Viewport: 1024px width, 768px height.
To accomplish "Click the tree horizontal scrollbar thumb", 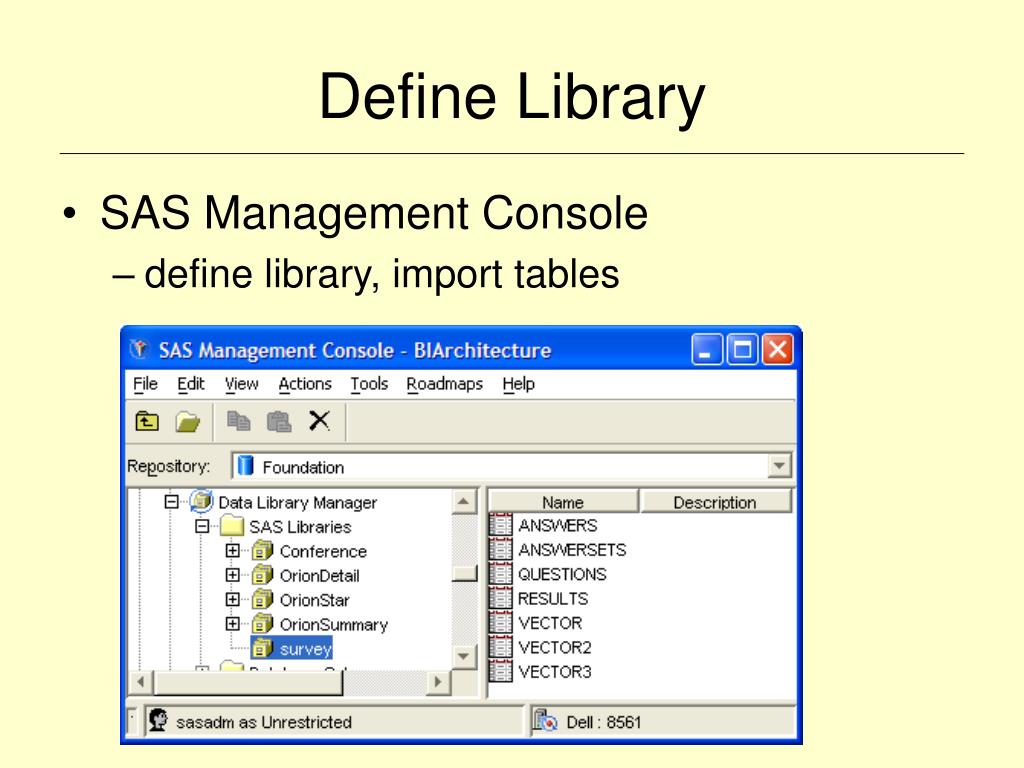I will click(x=248, y=682).
